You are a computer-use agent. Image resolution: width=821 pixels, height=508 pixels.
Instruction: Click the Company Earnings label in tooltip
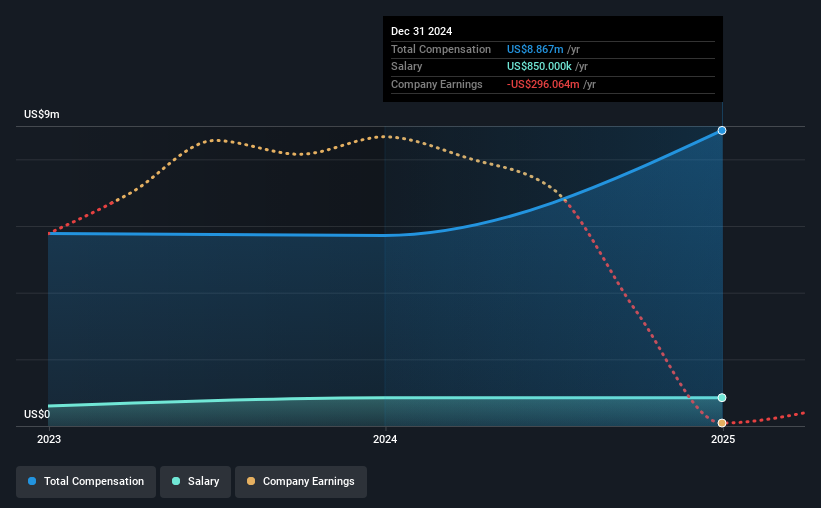(x=437, y=84)
